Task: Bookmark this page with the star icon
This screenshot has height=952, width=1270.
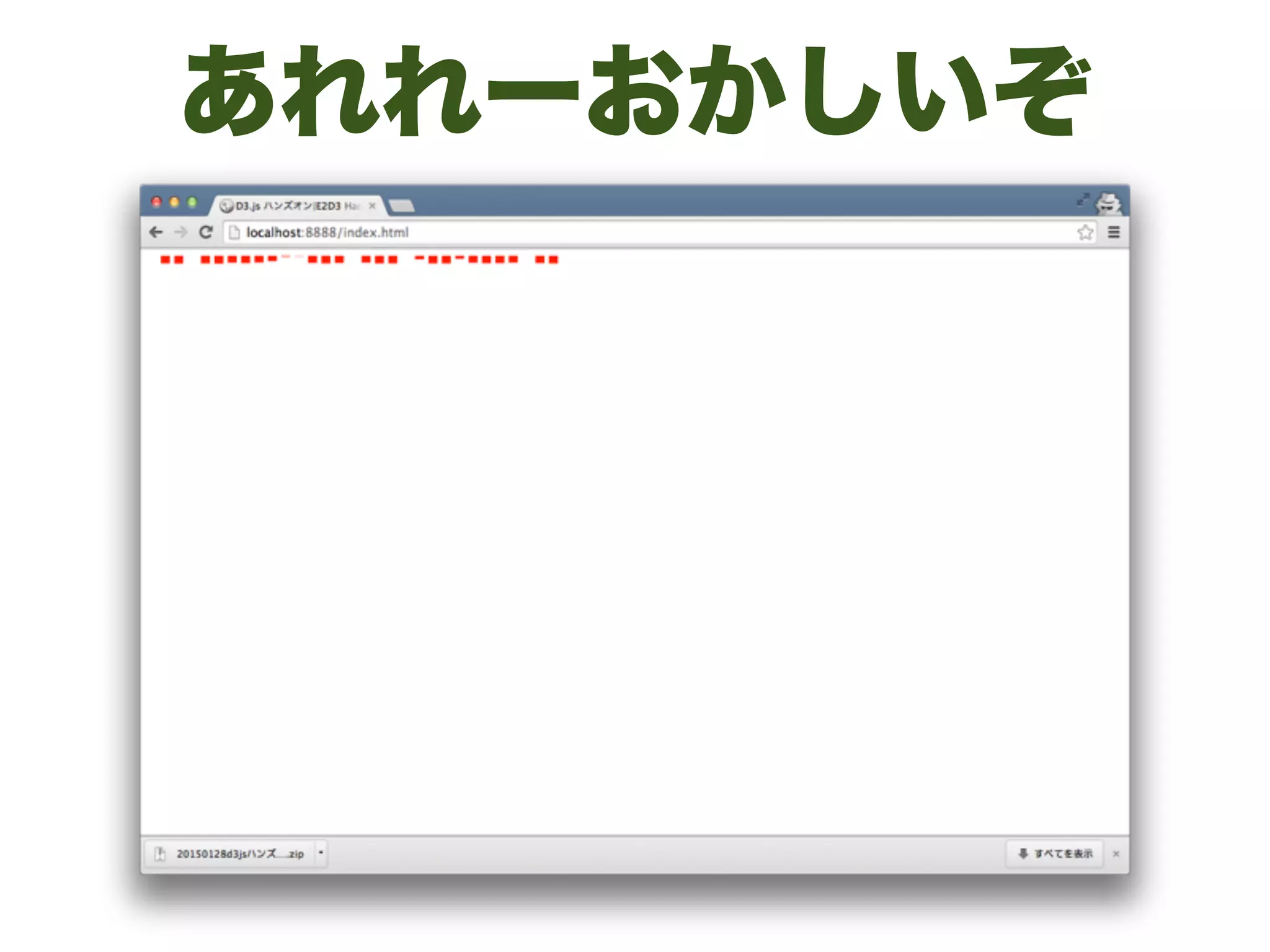Action: coord(1085,232)
